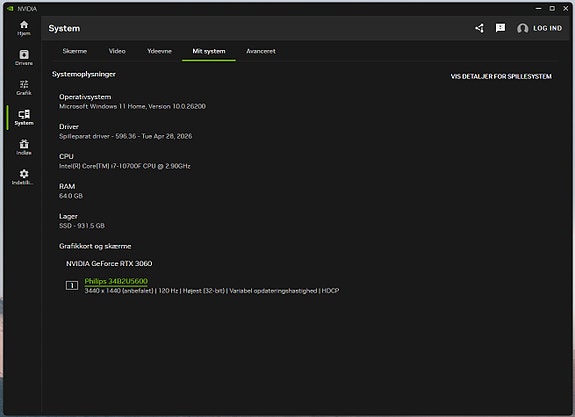
Task: Switch to the Skærme tab
Action: click(x=75, y=51)
